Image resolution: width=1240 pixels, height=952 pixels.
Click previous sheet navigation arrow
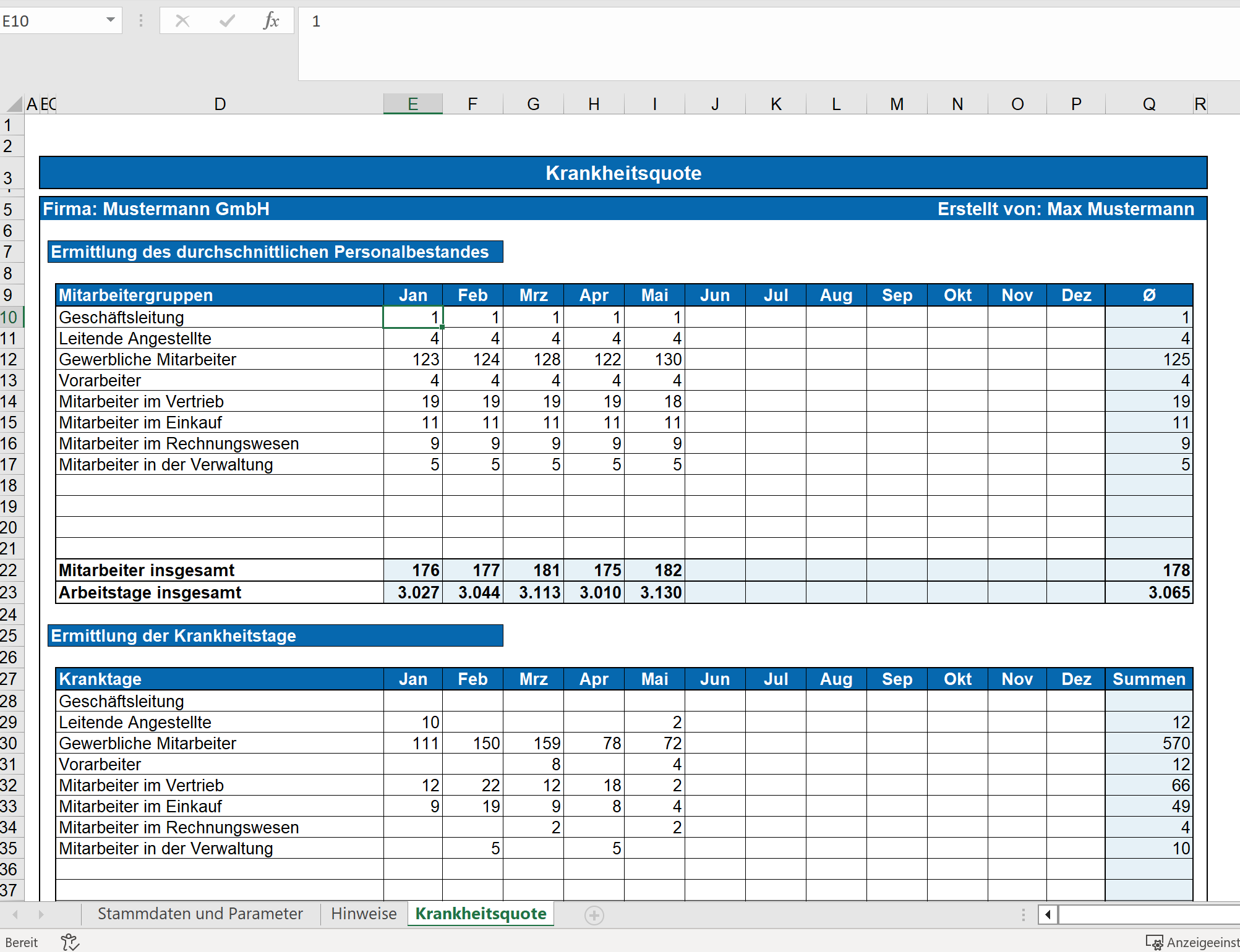click(15, 914)
